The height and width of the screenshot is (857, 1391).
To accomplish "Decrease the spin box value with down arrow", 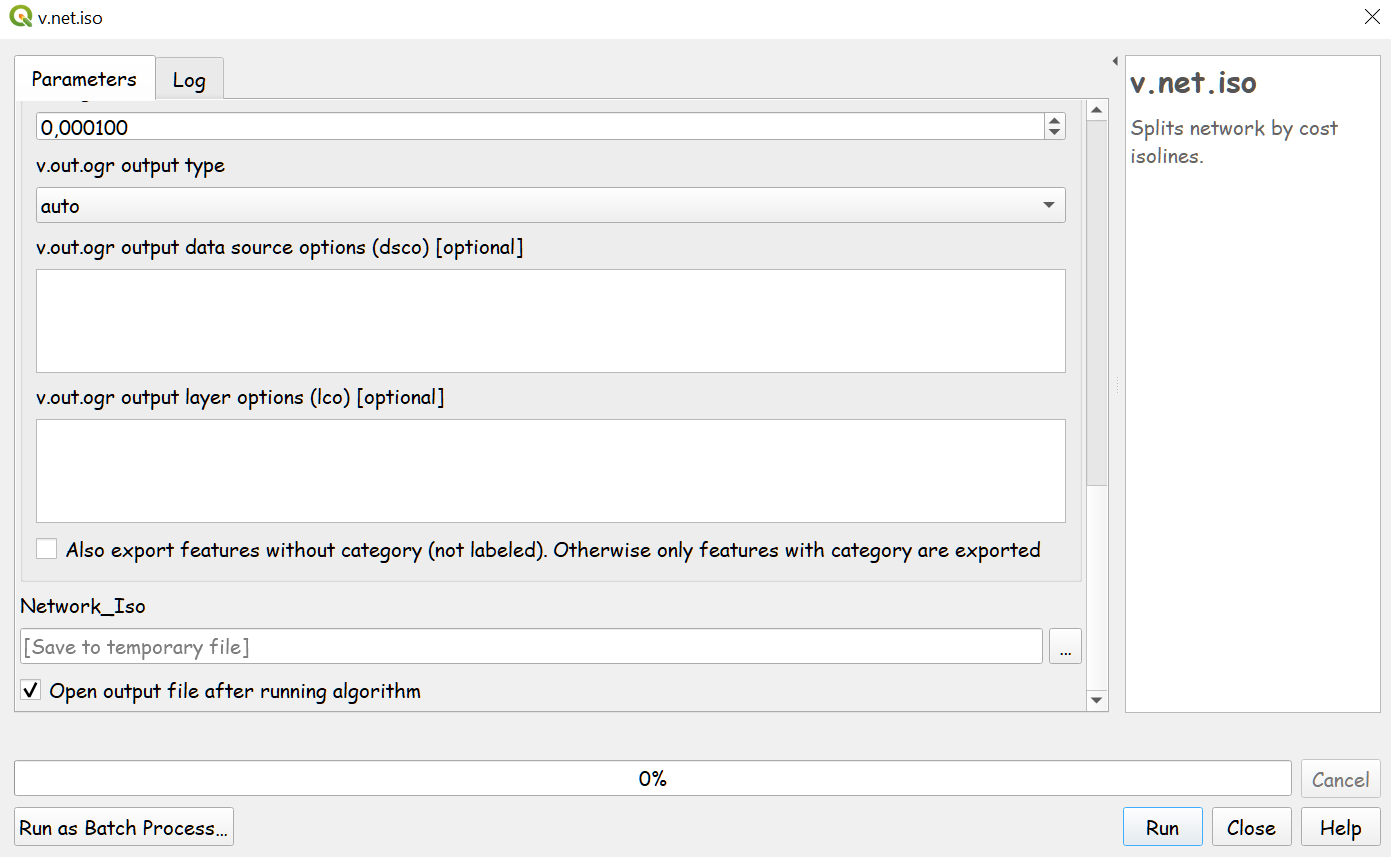I will pyautogui.click(x=1054, y=132).
